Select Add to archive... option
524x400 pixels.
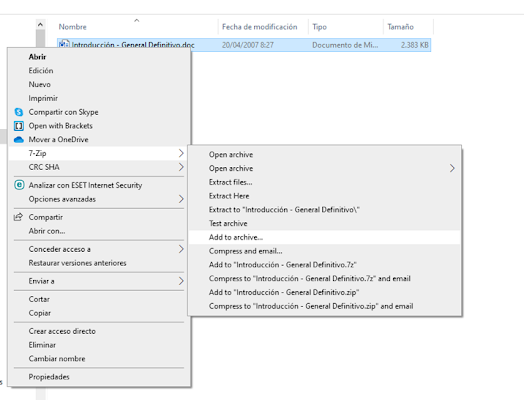324,237
